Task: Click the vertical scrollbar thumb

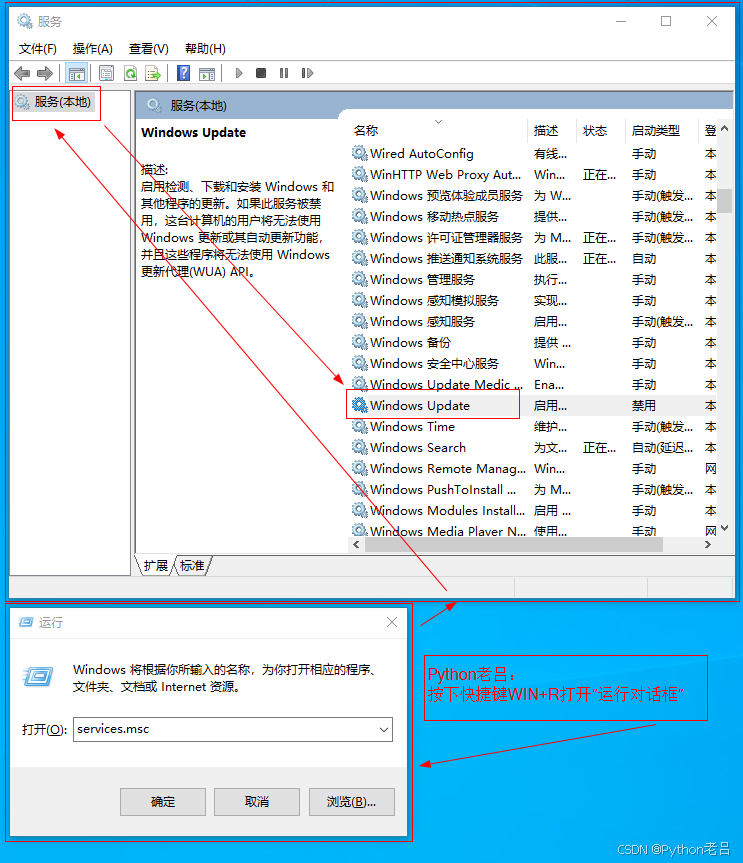Action: pyautogui.click(x=725, y=200)
